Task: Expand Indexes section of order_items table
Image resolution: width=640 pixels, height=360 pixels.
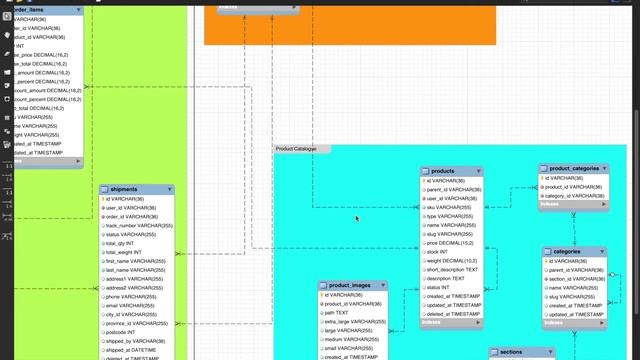Action: click(78, 161)
